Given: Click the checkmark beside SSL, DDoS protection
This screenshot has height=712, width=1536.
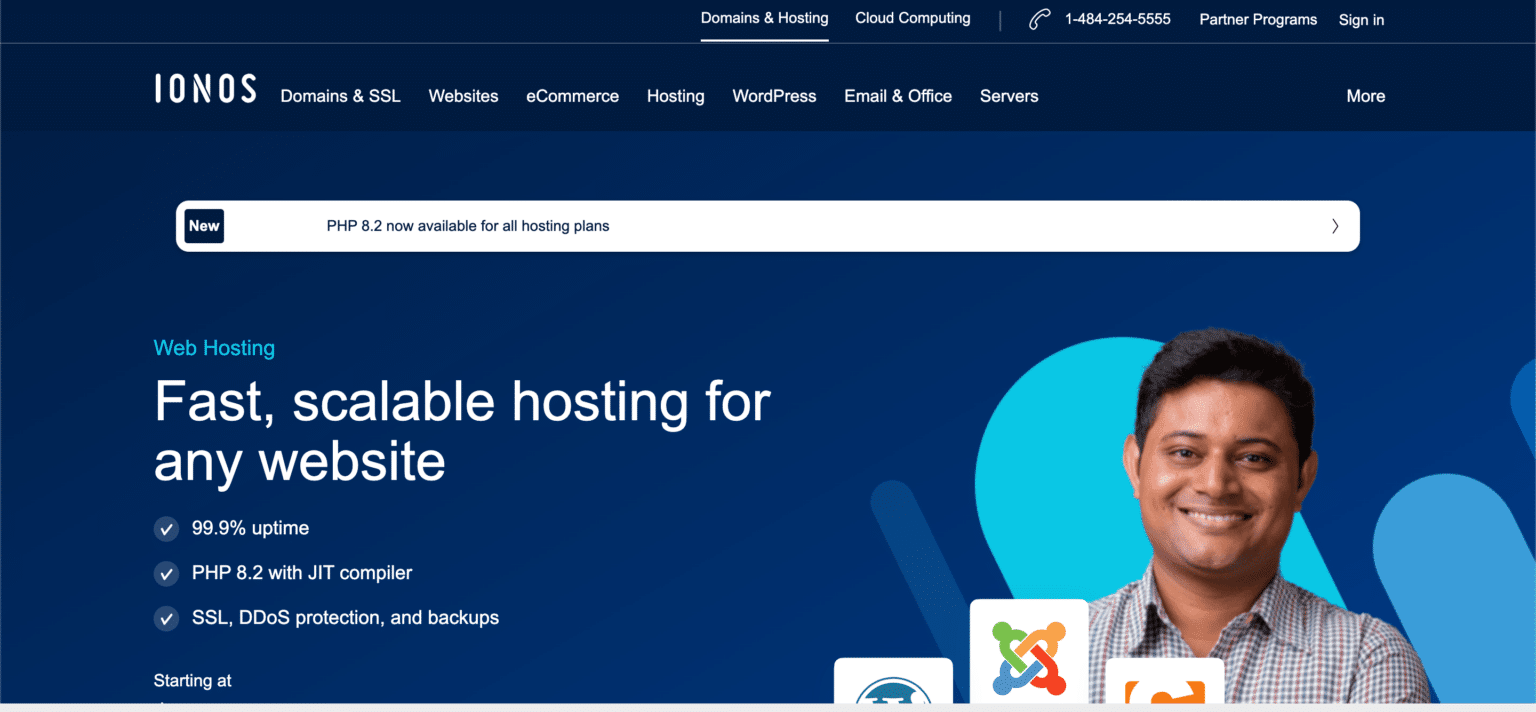Looking at the screenshot, I should pos(166,619).
